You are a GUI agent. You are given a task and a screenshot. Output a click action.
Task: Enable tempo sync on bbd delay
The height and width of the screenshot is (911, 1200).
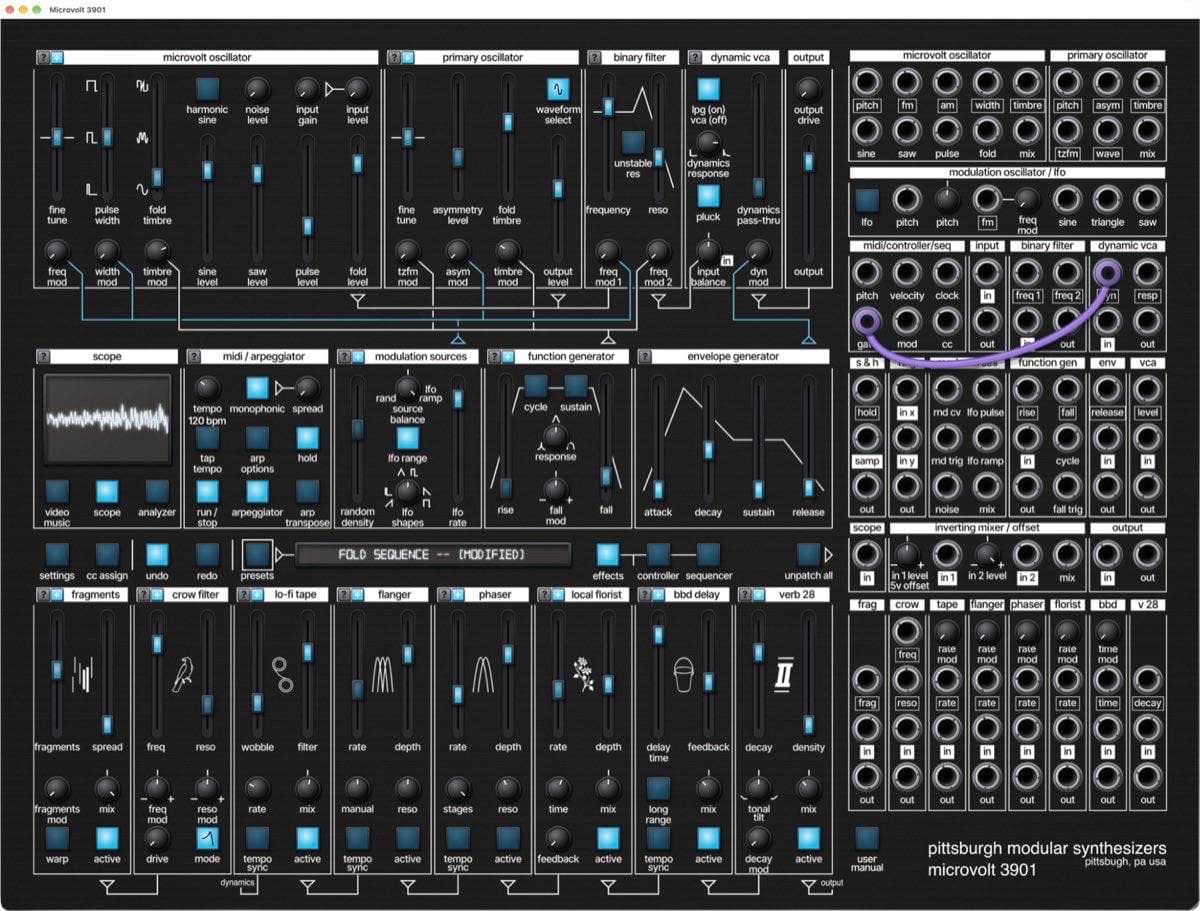(x=658, y=838)
